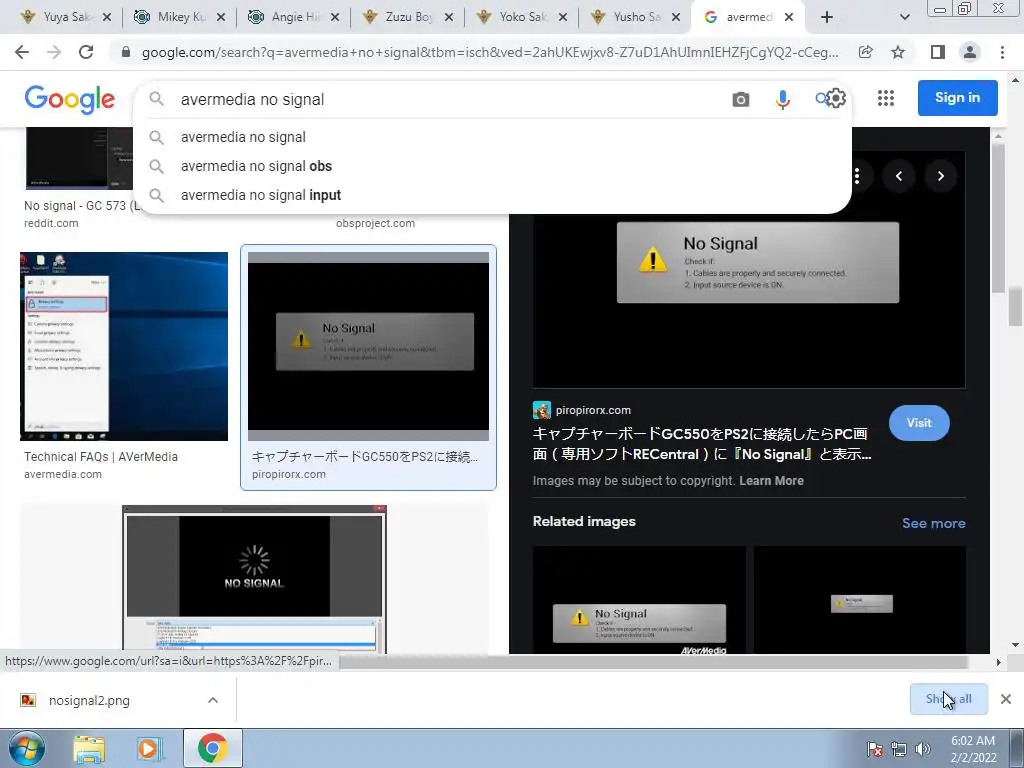Click Show all downloads button

[x=948, y=699]
